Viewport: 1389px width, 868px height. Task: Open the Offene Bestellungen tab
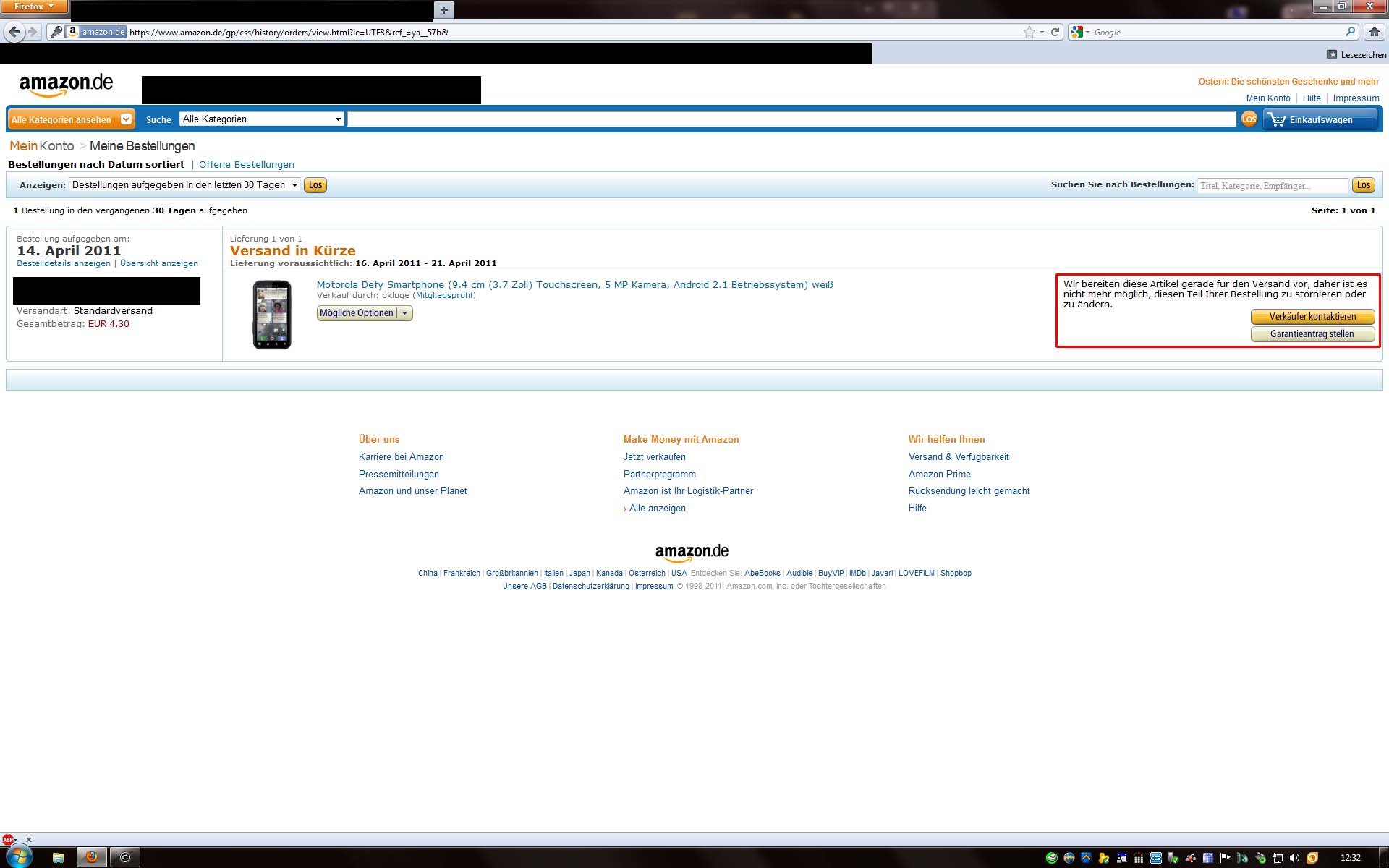[247, 165]
